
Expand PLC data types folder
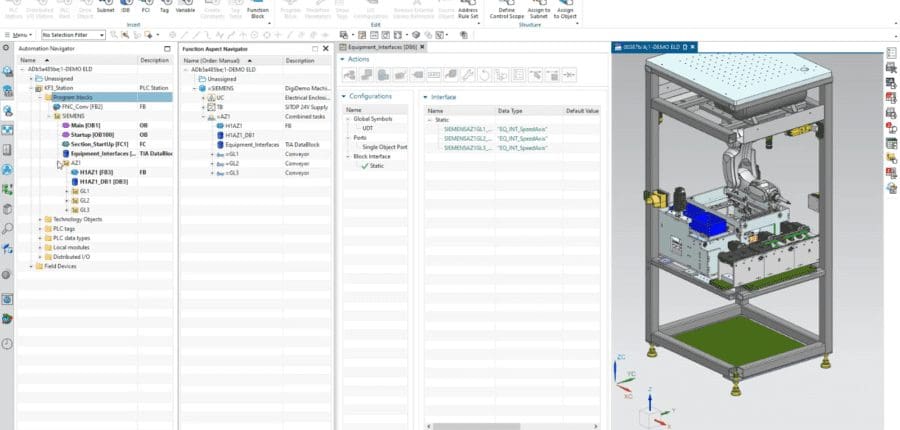[40, 238]
